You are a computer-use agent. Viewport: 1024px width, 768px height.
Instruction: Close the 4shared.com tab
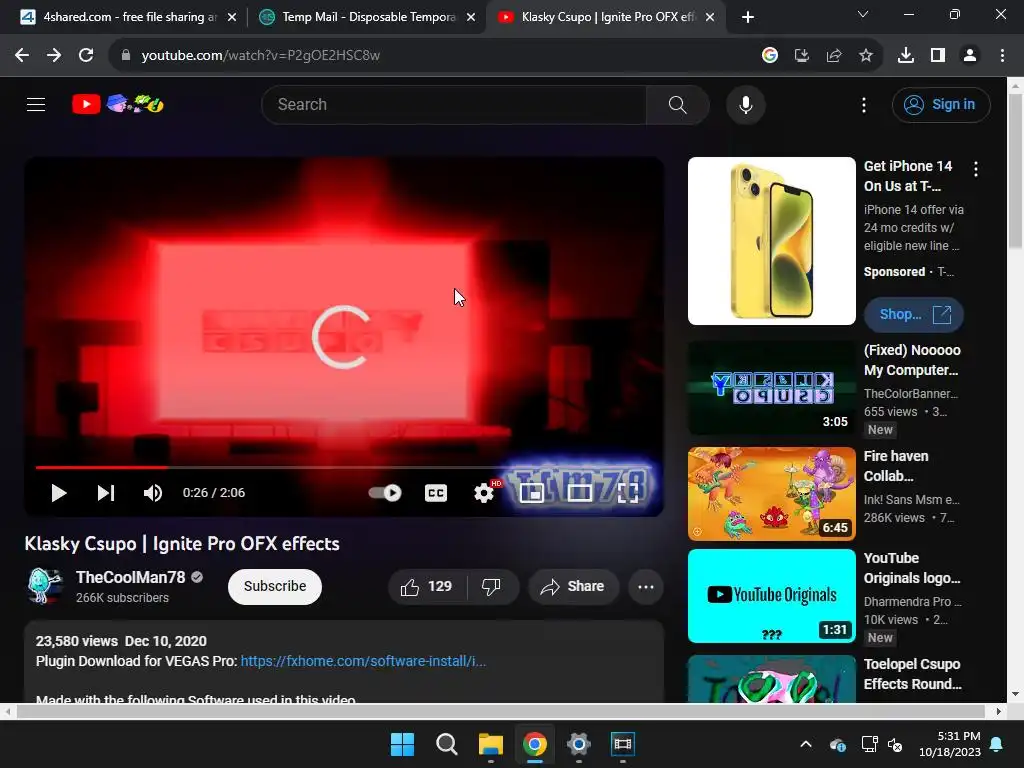tap(232, 17)
